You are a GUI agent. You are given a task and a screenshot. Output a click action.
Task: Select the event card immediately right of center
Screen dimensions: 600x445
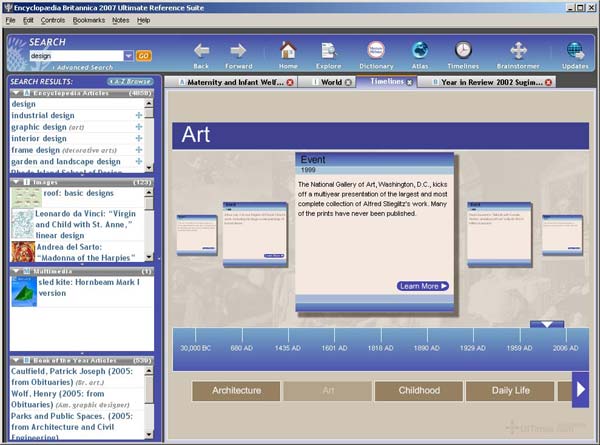point(499,234)
